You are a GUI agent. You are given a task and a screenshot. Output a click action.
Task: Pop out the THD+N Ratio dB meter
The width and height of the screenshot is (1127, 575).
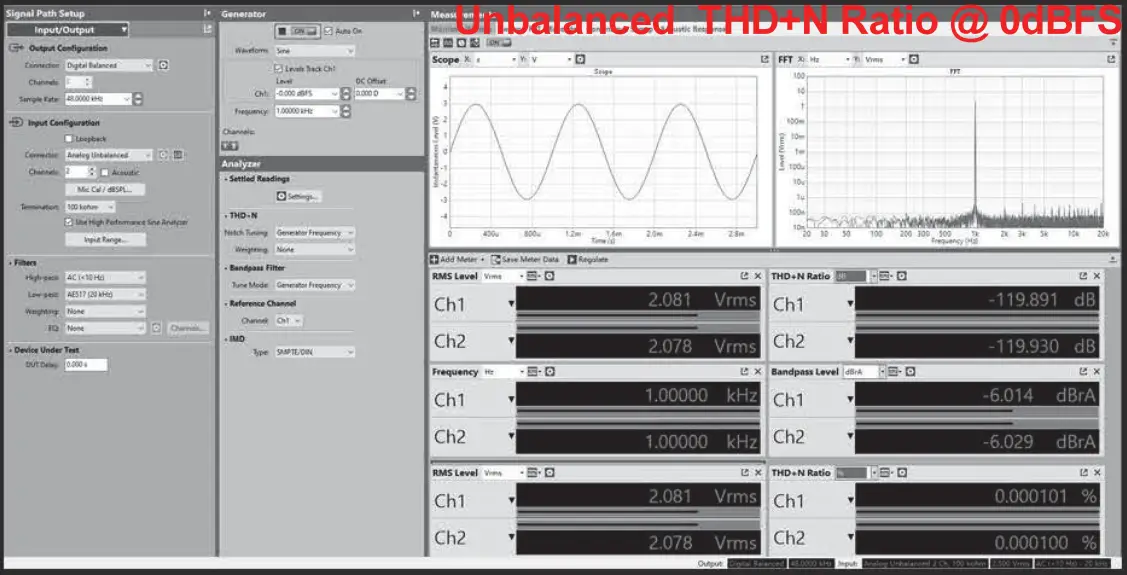point(1083,276)
